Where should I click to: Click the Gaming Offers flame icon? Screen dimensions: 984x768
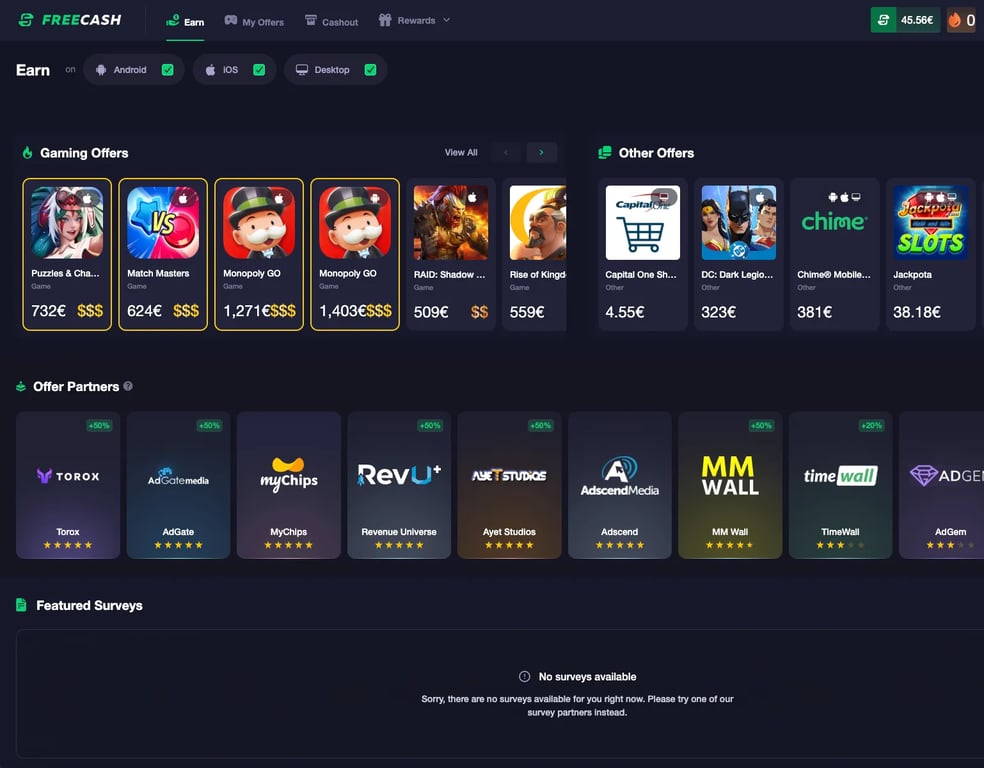(x=27, y=152)
